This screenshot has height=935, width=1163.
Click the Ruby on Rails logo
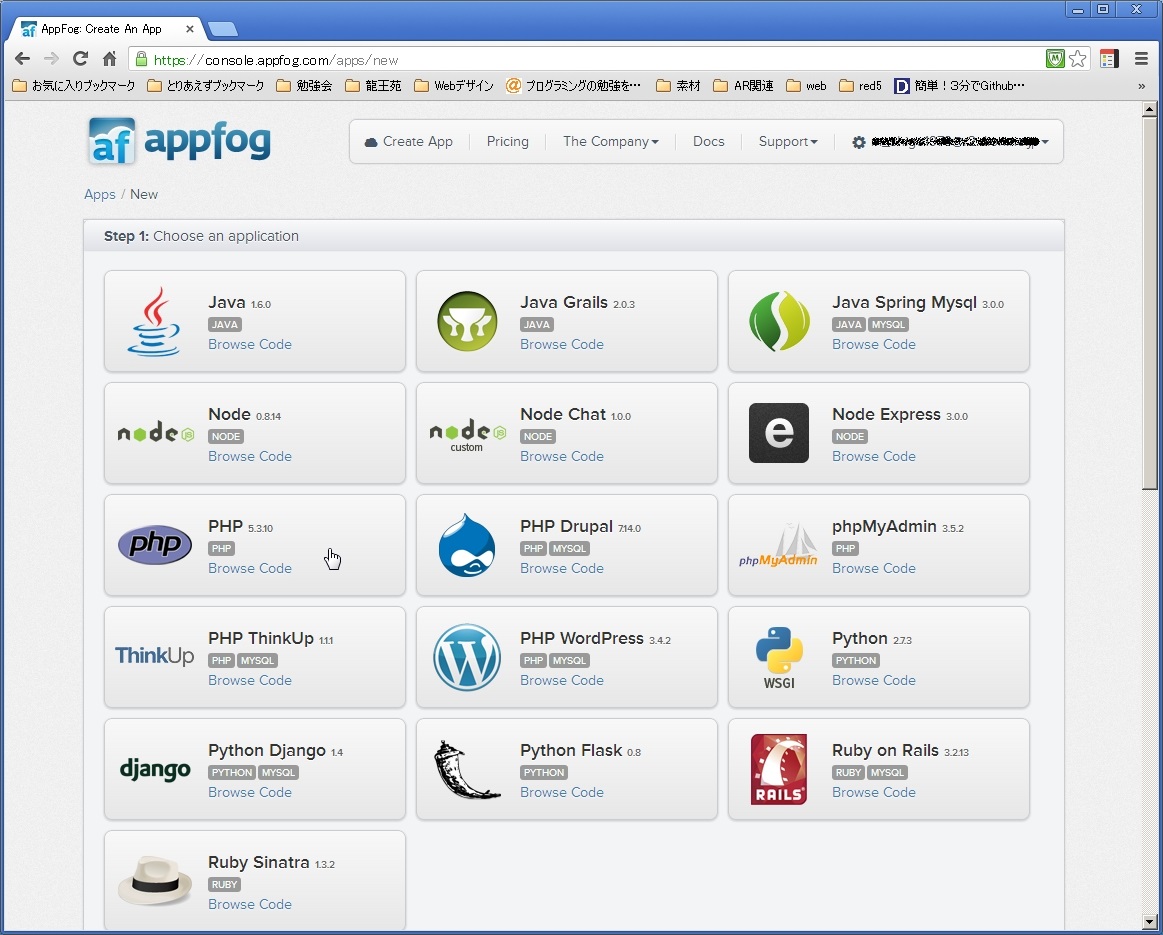pos(779,770)
